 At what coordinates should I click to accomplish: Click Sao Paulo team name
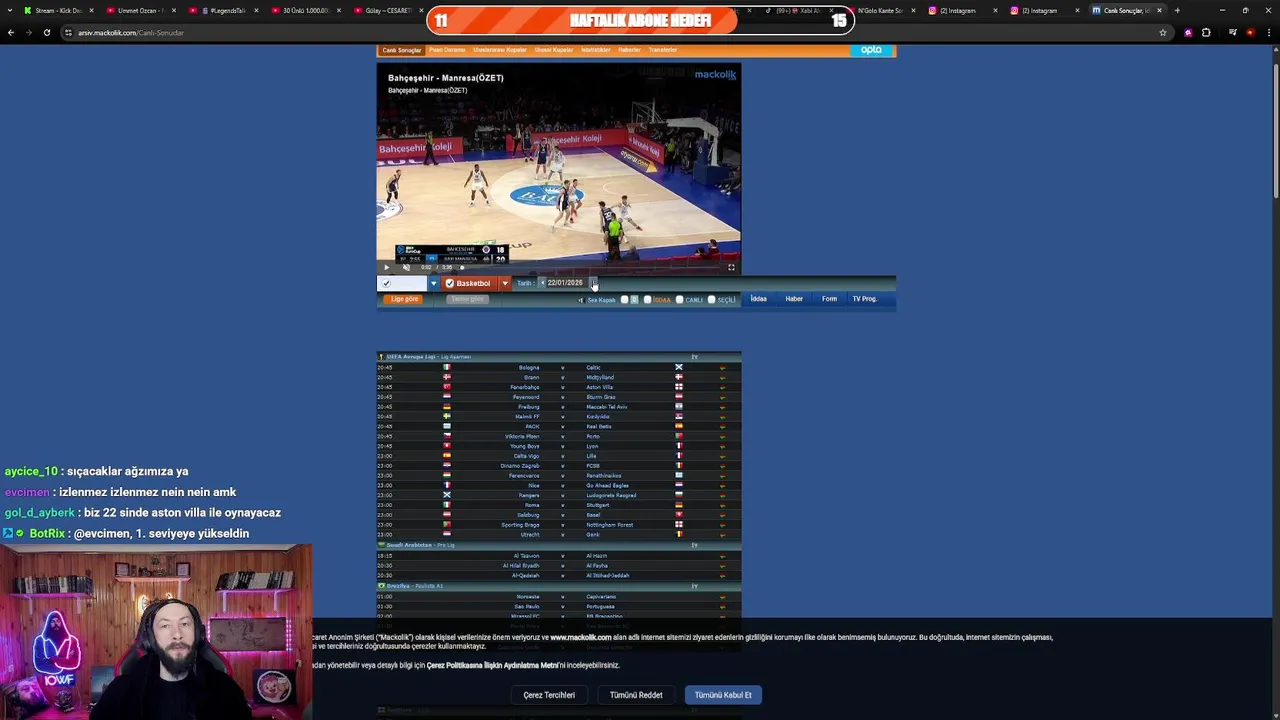pyautogui.click(x=527, y=606)
